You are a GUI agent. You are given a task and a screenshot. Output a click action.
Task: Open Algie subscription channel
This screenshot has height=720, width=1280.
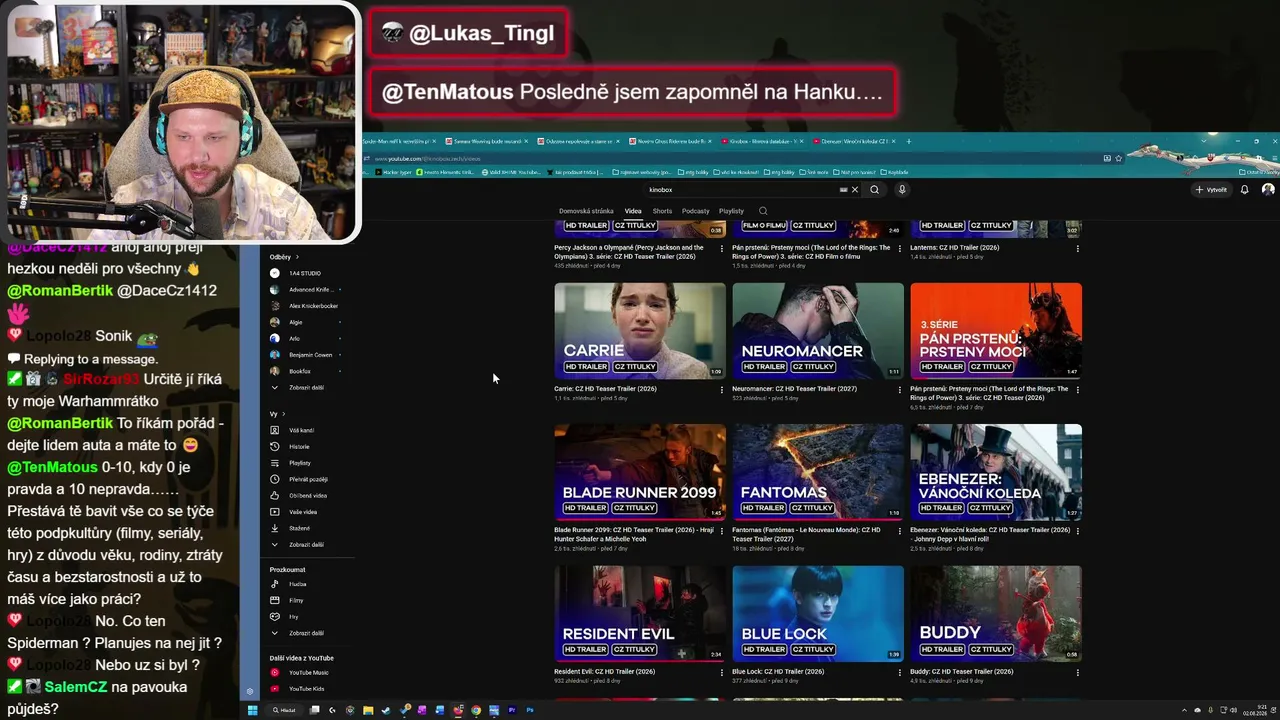[295, 322]
